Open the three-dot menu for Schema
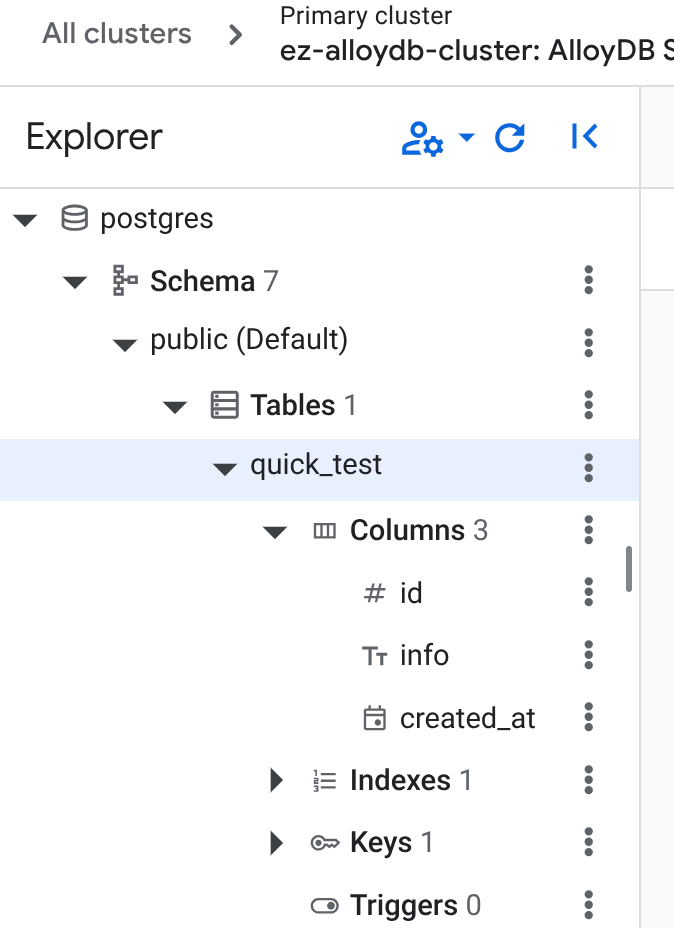The height and width of the screenshot is (928, 674). pyautogui.click(x=589, y=281)
